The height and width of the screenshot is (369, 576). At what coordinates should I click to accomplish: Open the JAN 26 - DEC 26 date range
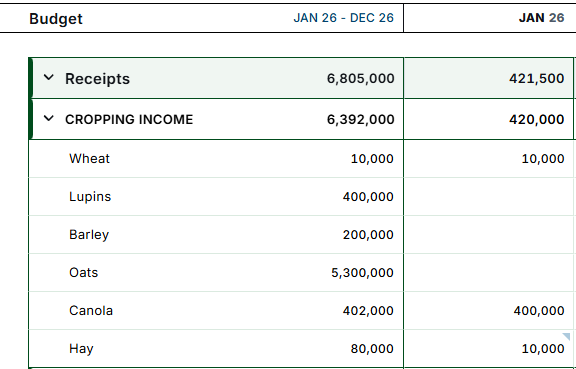point(343,18)
